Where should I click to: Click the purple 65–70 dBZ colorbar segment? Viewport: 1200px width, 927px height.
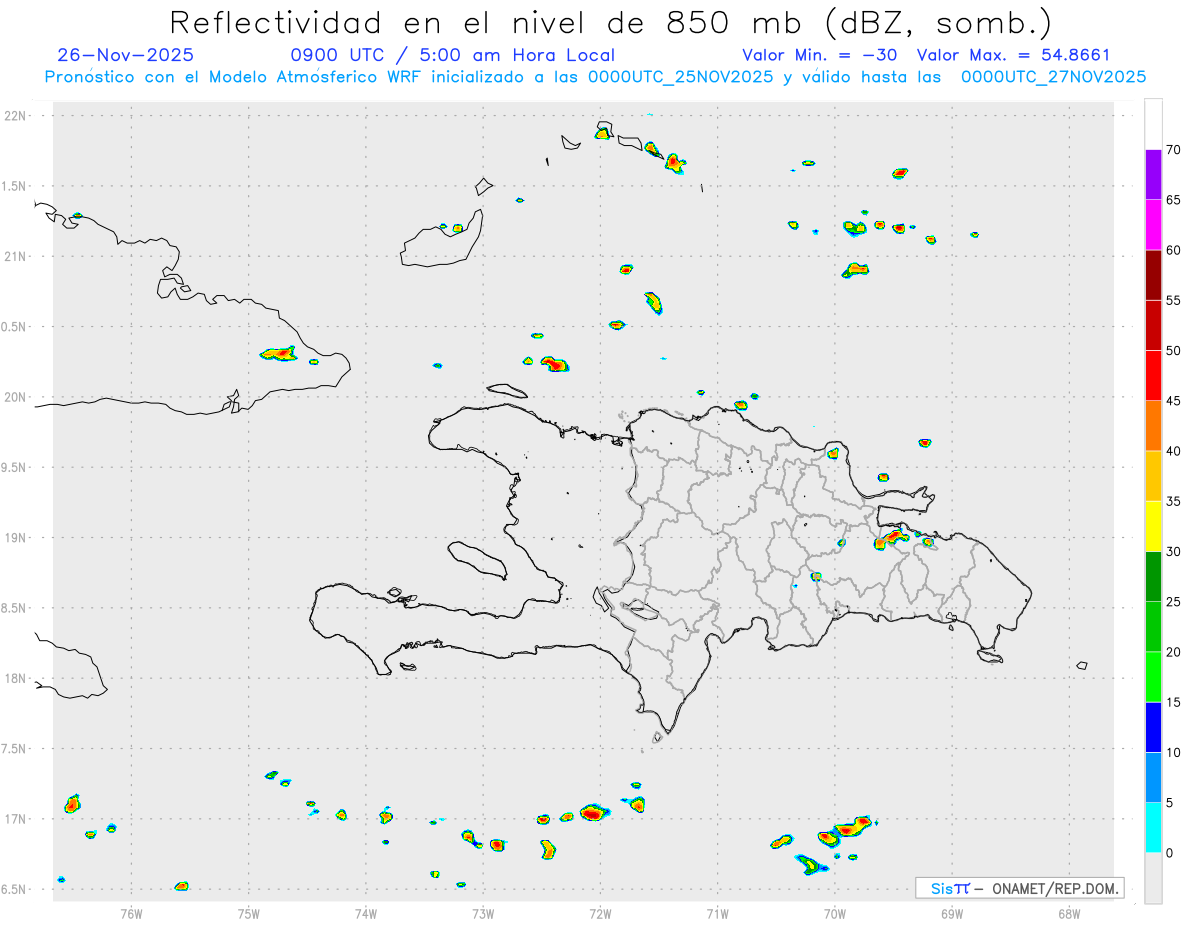(1153, 175)
